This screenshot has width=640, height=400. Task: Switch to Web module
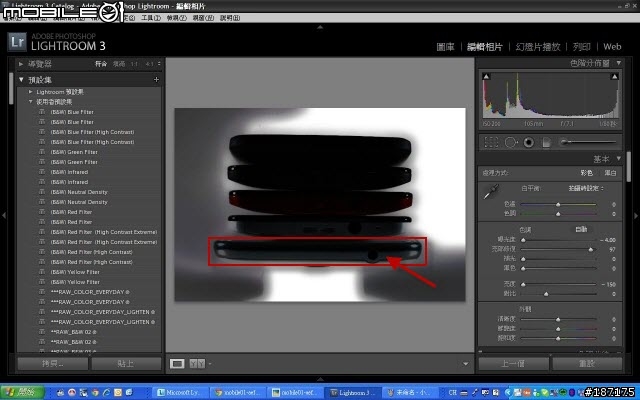click(612, 47)
